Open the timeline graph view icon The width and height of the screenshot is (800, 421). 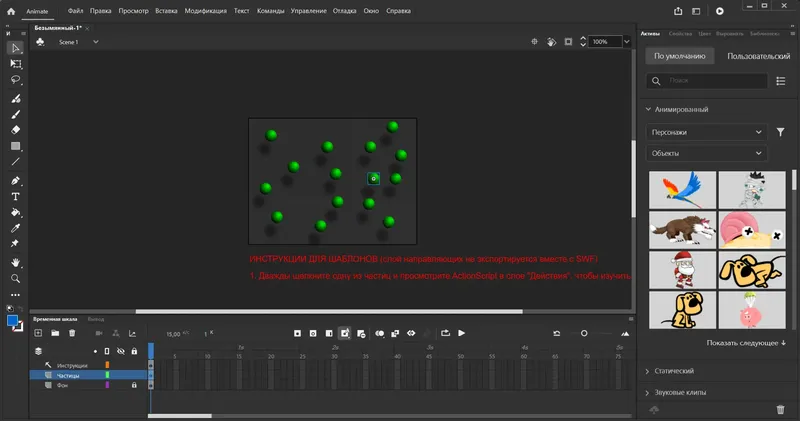pyautogui.click(x=133, y=333)
